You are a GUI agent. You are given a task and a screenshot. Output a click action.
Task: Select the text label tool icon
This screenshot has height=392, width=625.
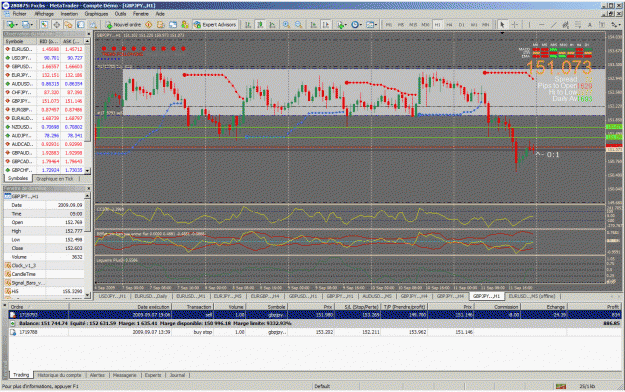(x=602, y=25)
